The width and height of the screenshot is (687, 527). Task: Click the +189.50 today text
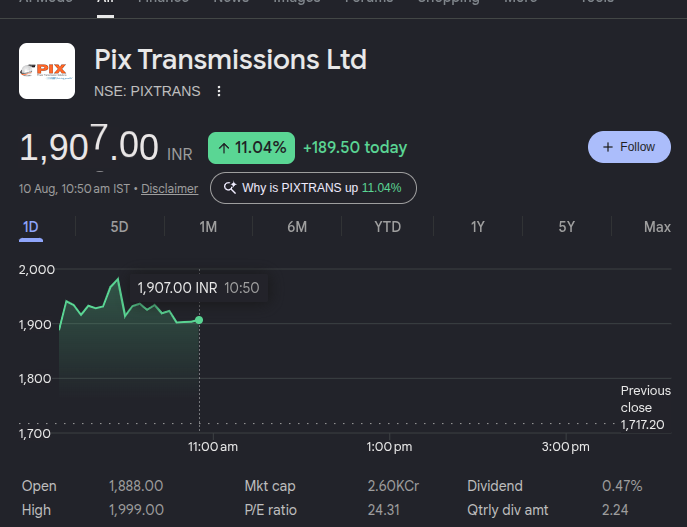click(x=355, y=148)
